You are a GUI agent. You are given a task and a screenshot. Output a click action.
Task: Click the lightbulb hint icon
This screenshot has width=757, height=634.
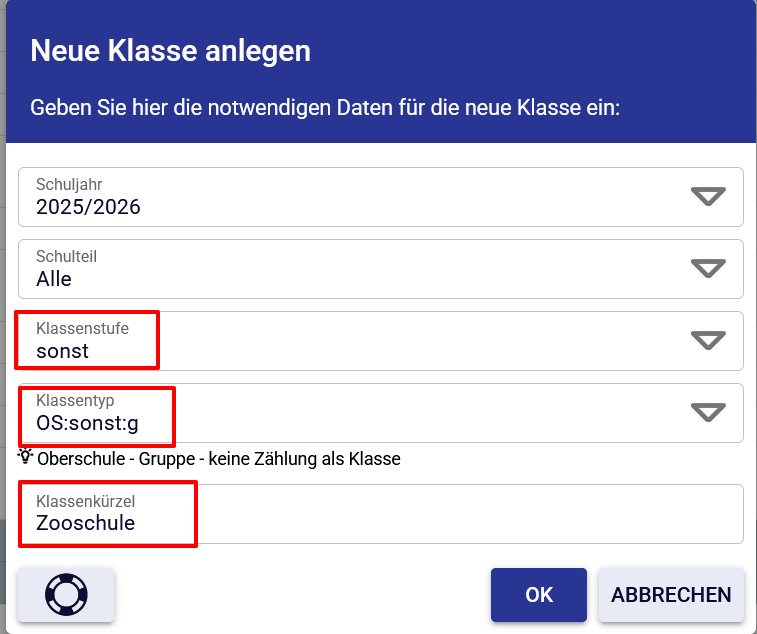[26, 458]
